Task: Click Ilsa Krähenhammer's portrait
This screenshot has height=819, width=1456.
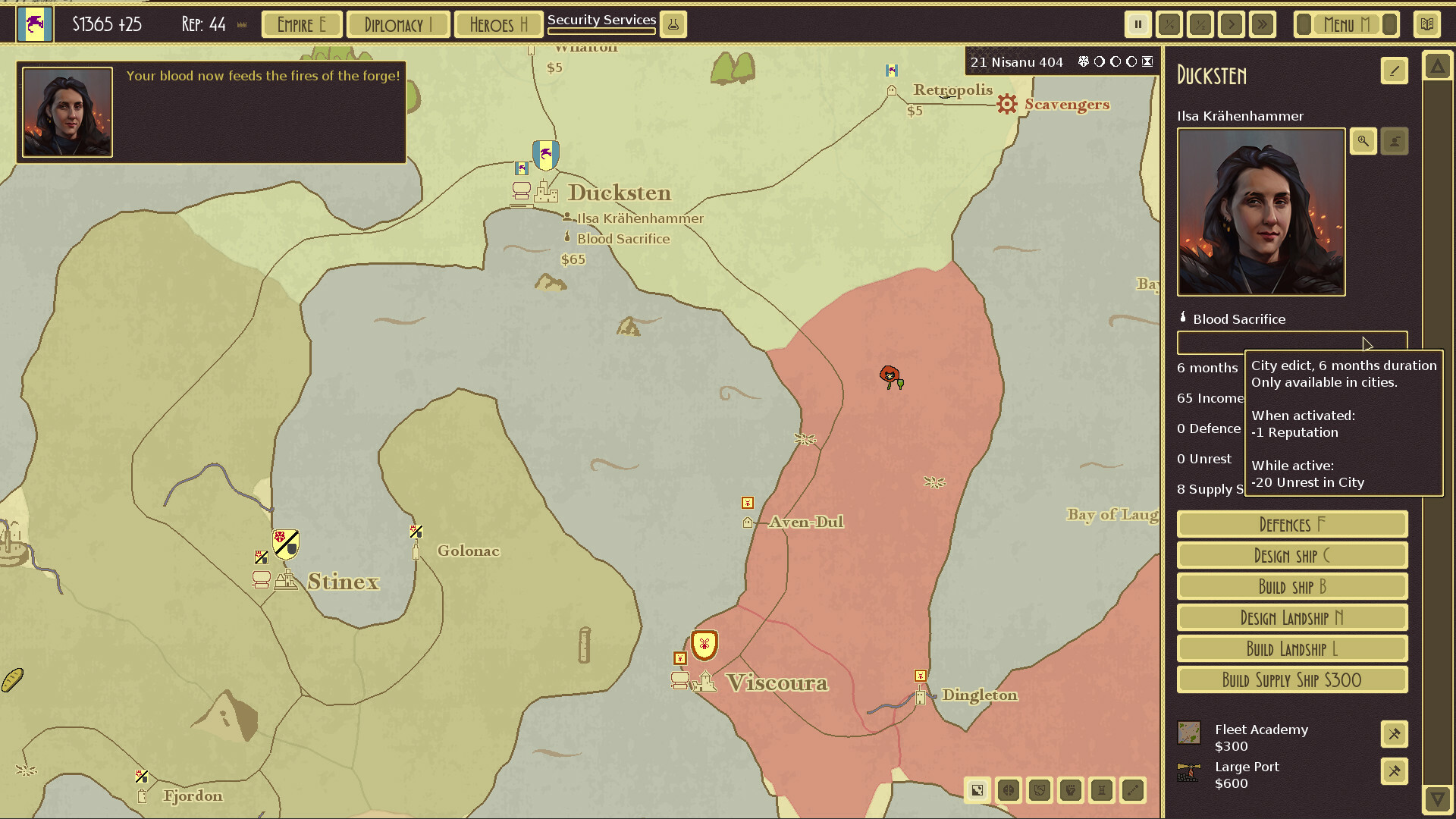Action: pyautogui.click(x=1260, y=212)
